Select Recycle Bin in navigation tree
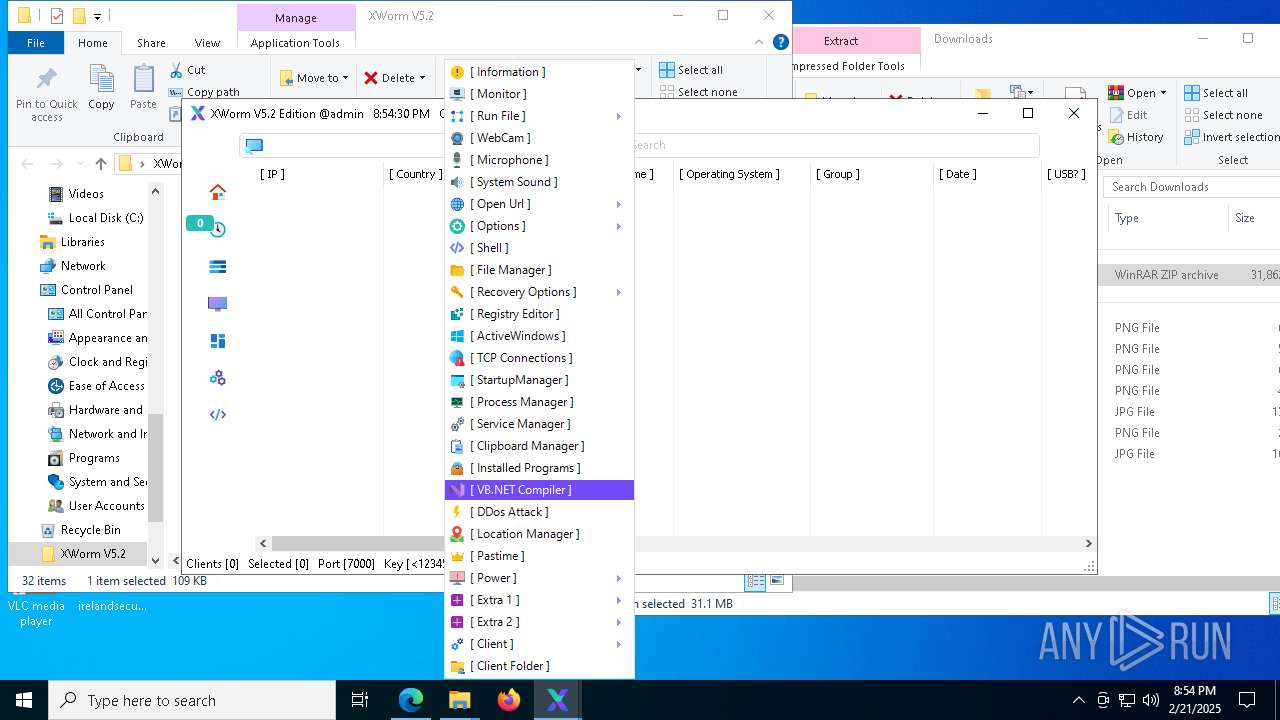This screenshot has height=720, width=1280. click(80, 530)
